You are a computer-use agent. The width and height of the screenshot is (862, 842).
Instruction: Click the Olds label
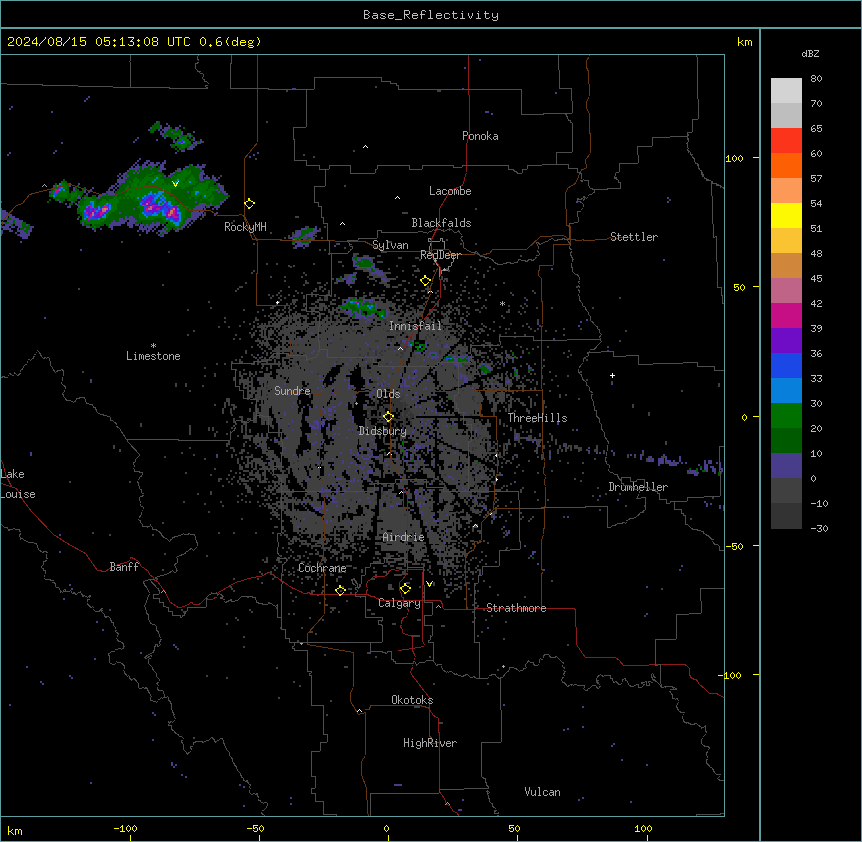click(388, 394)
